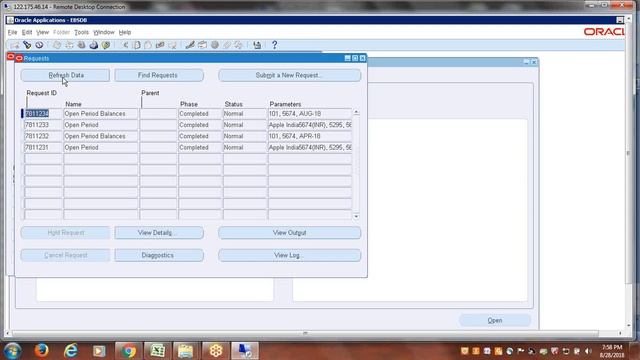Image resolution: width=640 pixels, height=360 pixels.
Task: Open Google Chrome from the taskbar
Action: tap(128, 351)
